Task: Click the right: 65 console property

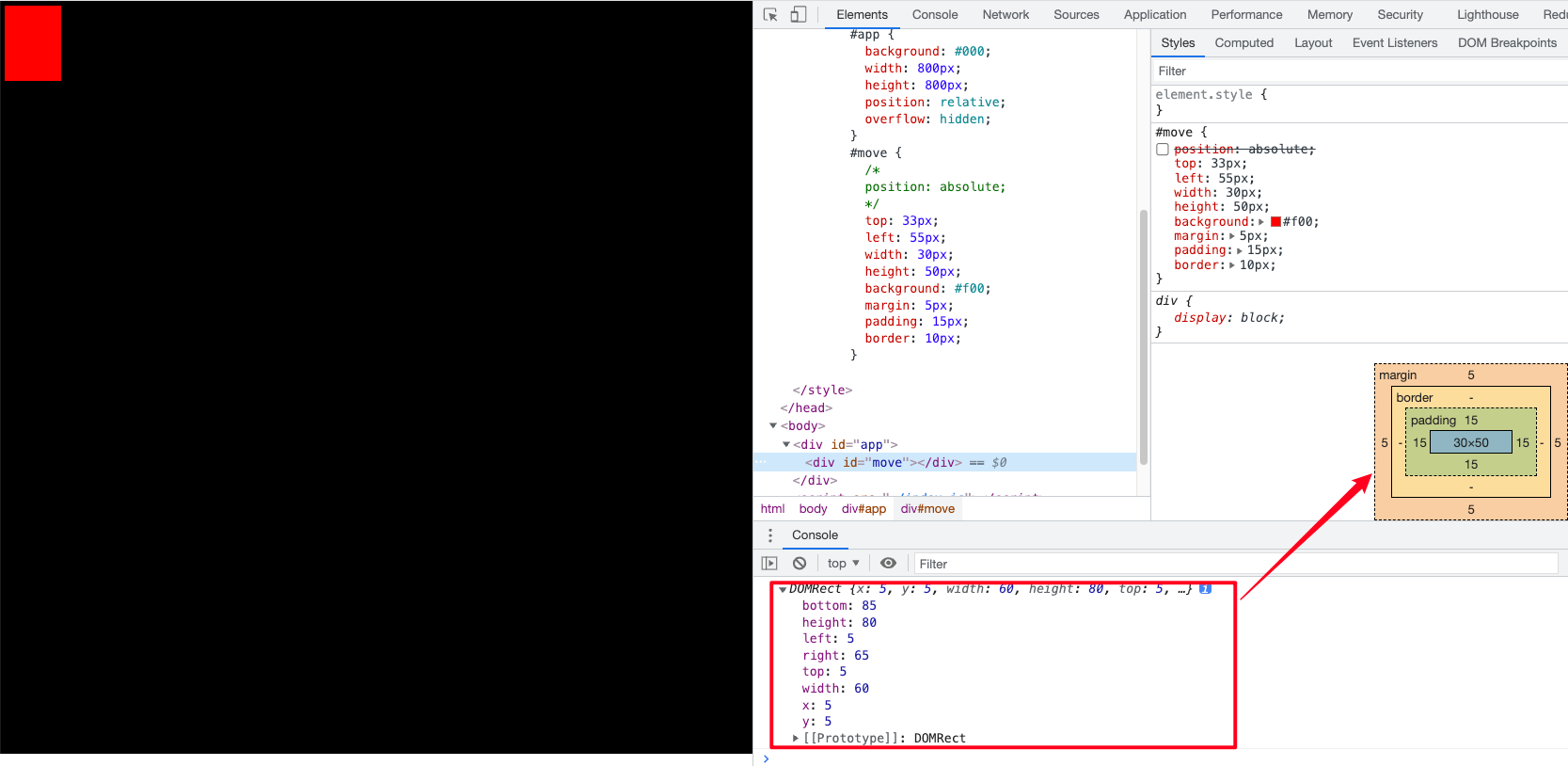Action: tap(835, 656)
